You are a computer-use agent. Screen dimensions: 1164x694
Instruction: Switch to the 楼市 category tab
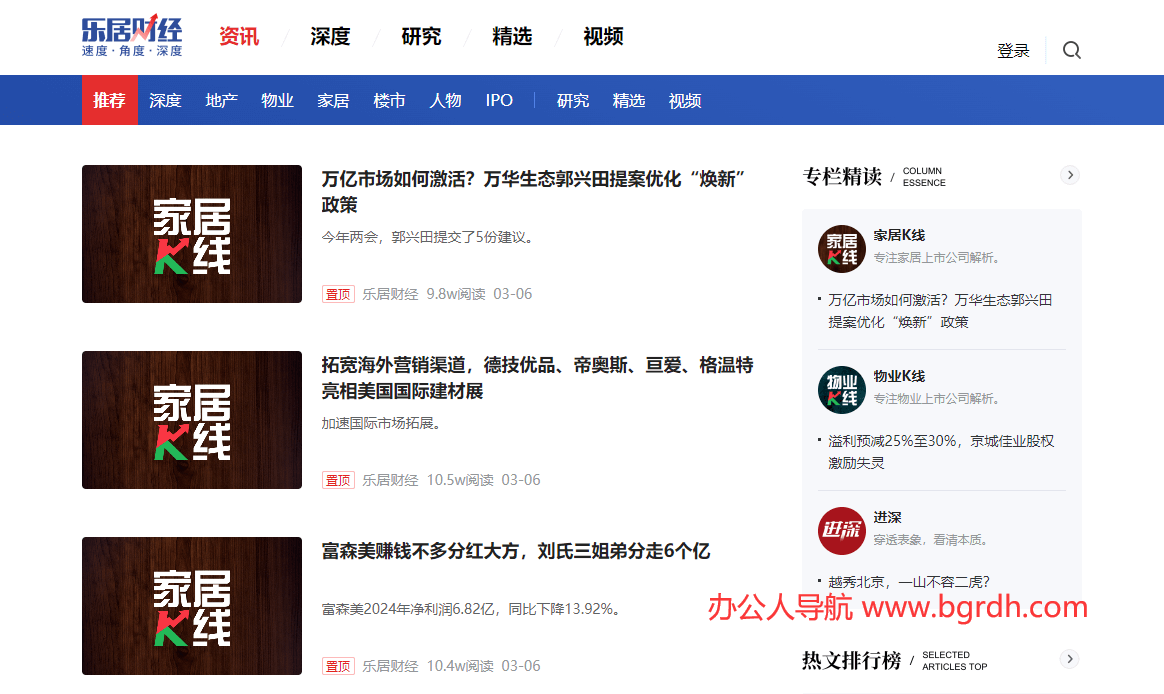point(389,100)
